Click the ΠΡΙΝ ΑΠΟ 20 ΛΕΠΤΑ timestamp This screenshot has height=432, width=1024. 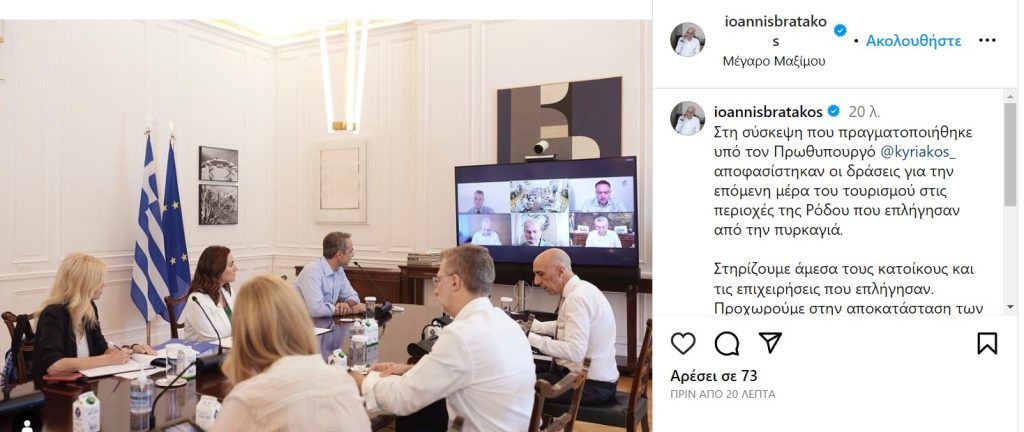(723, 394)
